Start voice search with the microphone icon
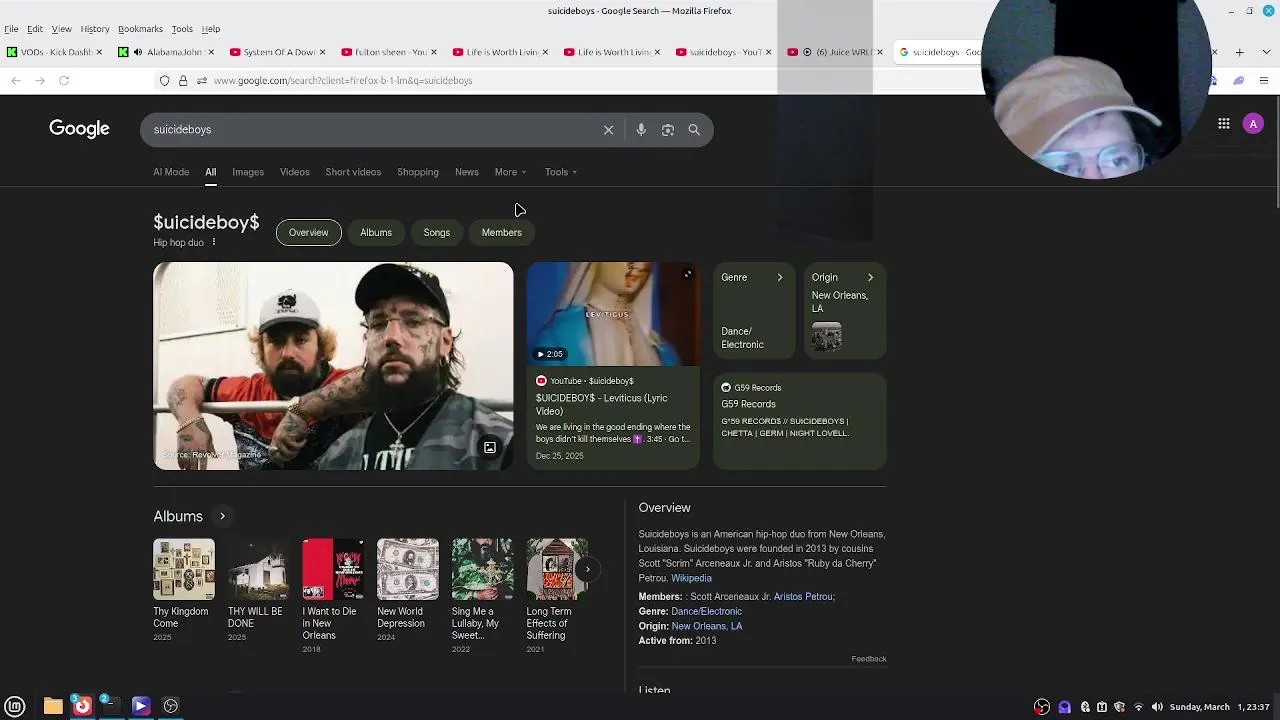 pyautogui.click(x=641, y=130)
